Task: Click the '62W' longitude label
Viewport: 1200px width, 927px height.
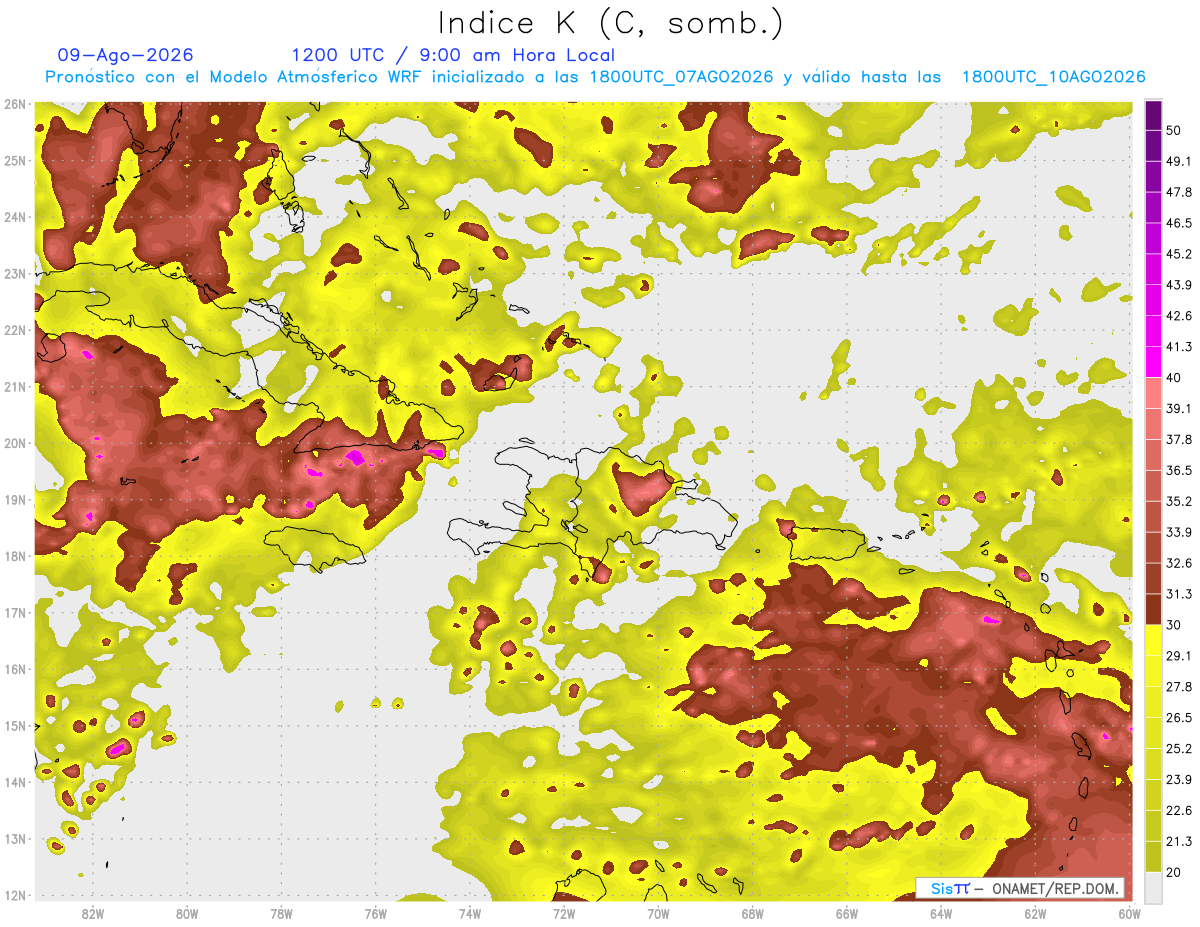Action: [1035, 914]
